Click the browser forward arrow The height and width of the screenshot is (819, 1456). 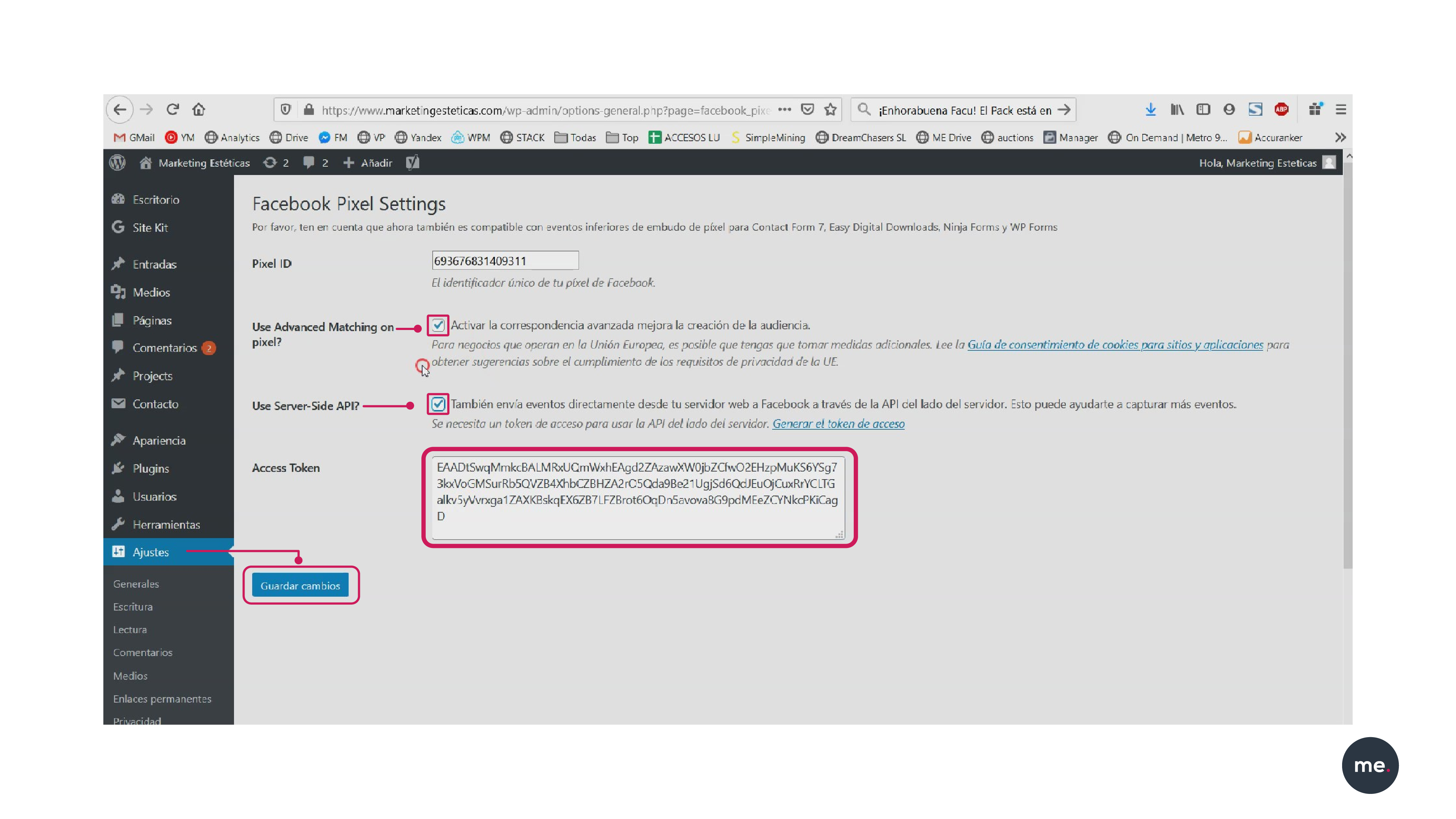click(146, 110)
